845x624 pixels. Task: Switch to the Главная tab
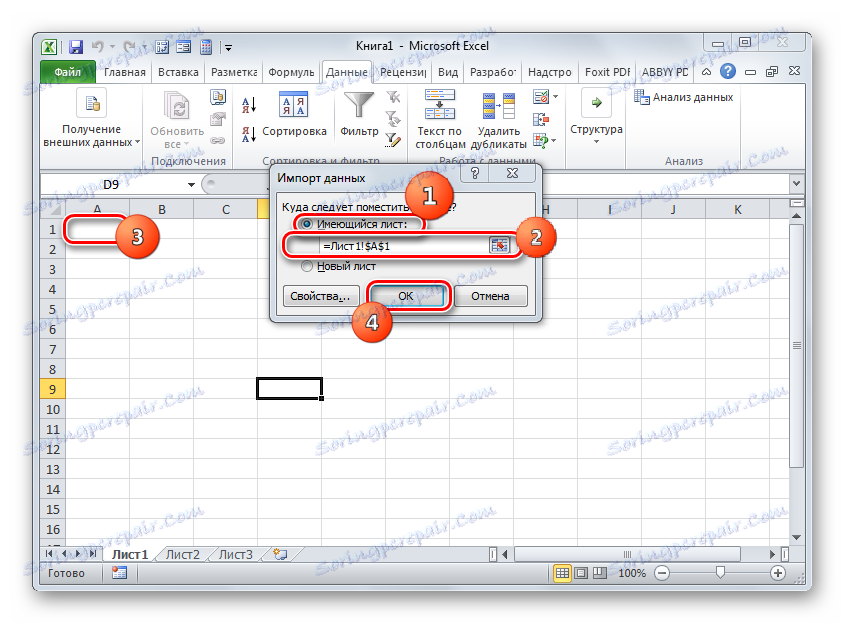click(124, 72)
